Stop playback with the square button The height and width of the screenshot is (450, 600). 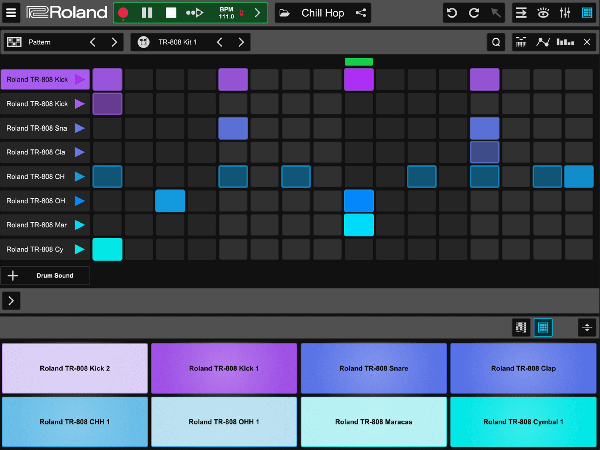[171, 13]
